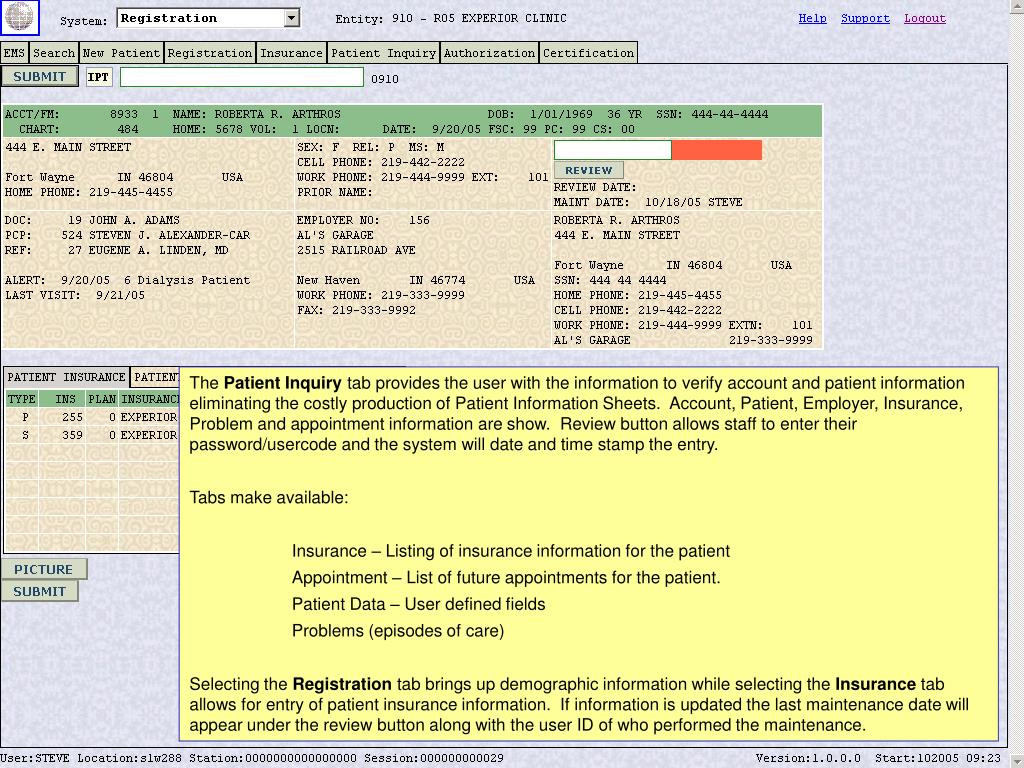This screenshot has width=1024, height=768.
Task: Click the IPT button
Action: [x=99, y=77]
